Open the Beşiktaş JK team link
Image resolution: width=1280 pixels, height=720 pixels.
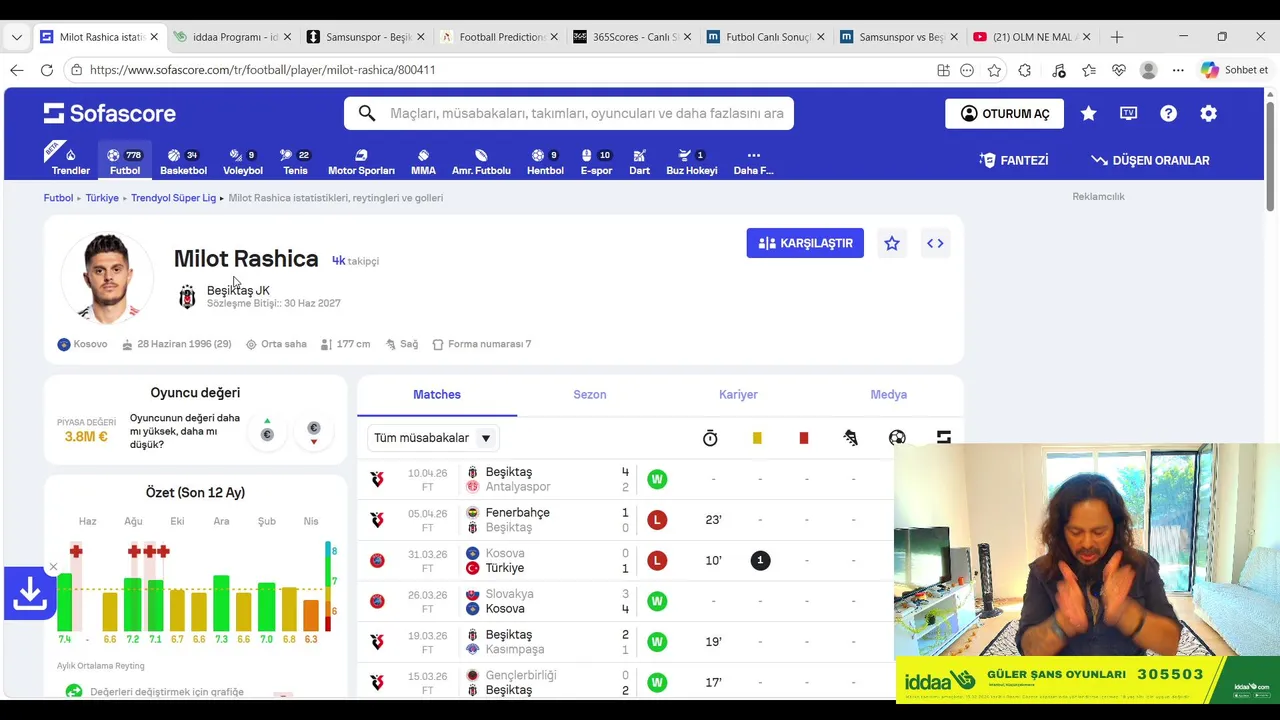click(238, 290)
